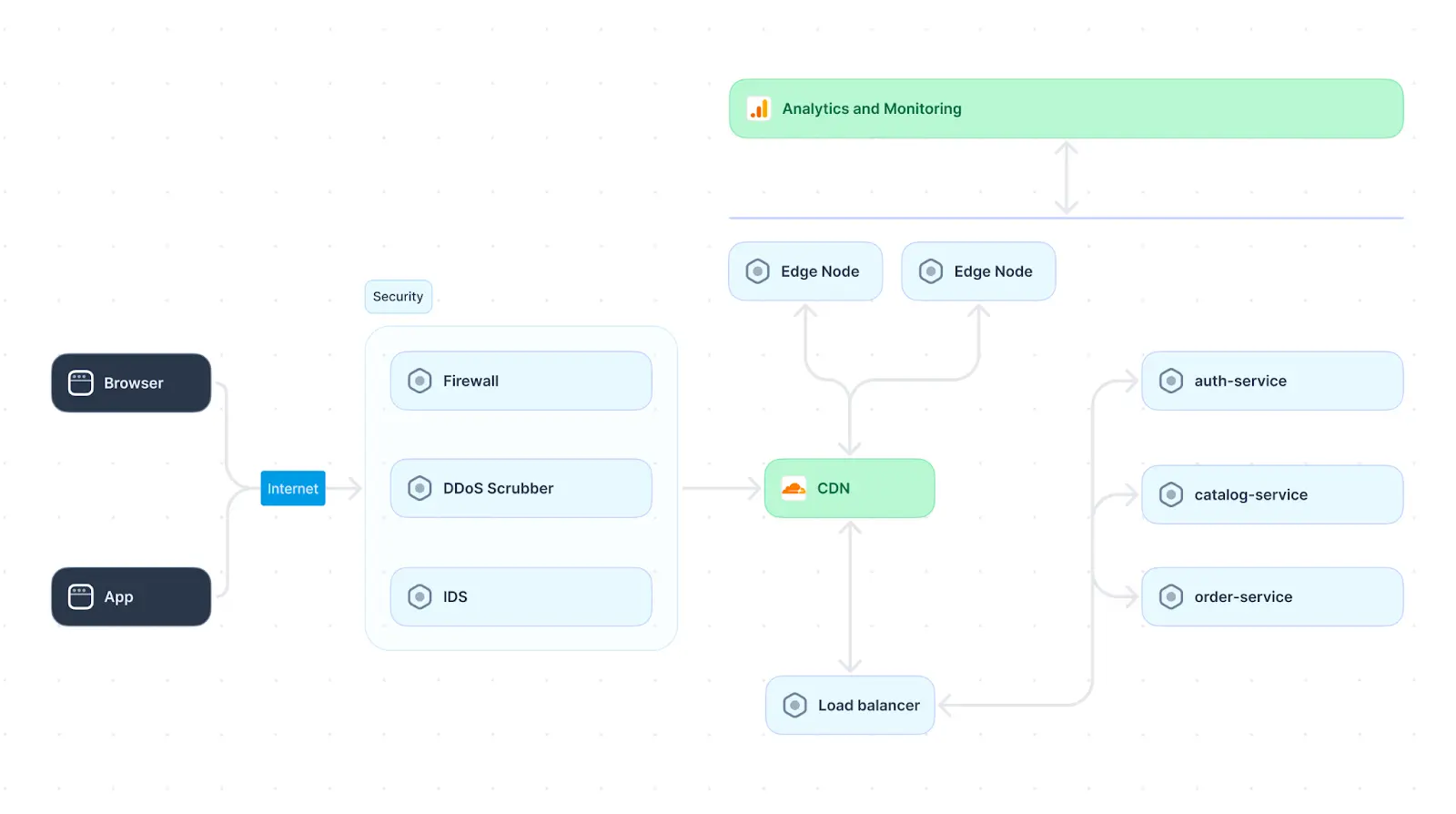
Task: Select the Security group label tag
Action: (x=398, y=297)
